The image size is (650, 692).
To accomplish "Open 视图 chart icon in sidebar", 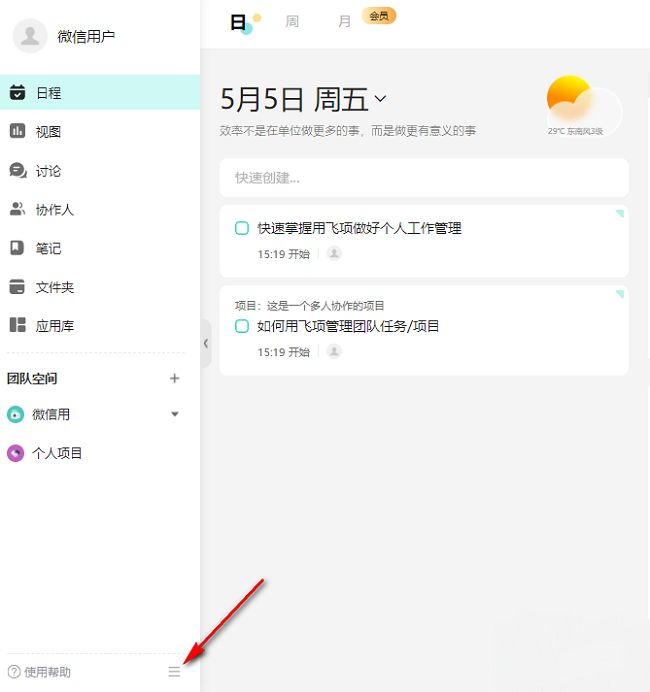I will pos(17,131).
